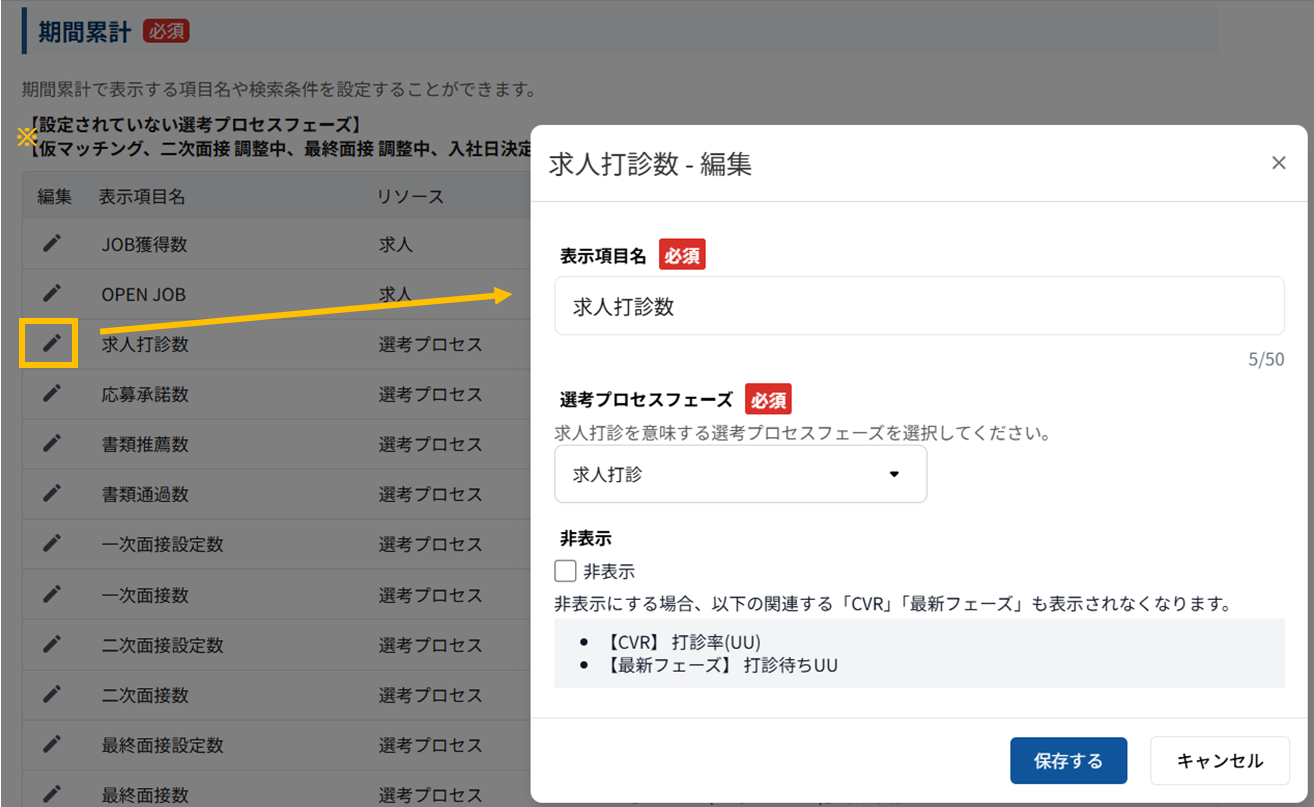
Task: Open edit for 応募承諾数 row
Action: point(52,394)
